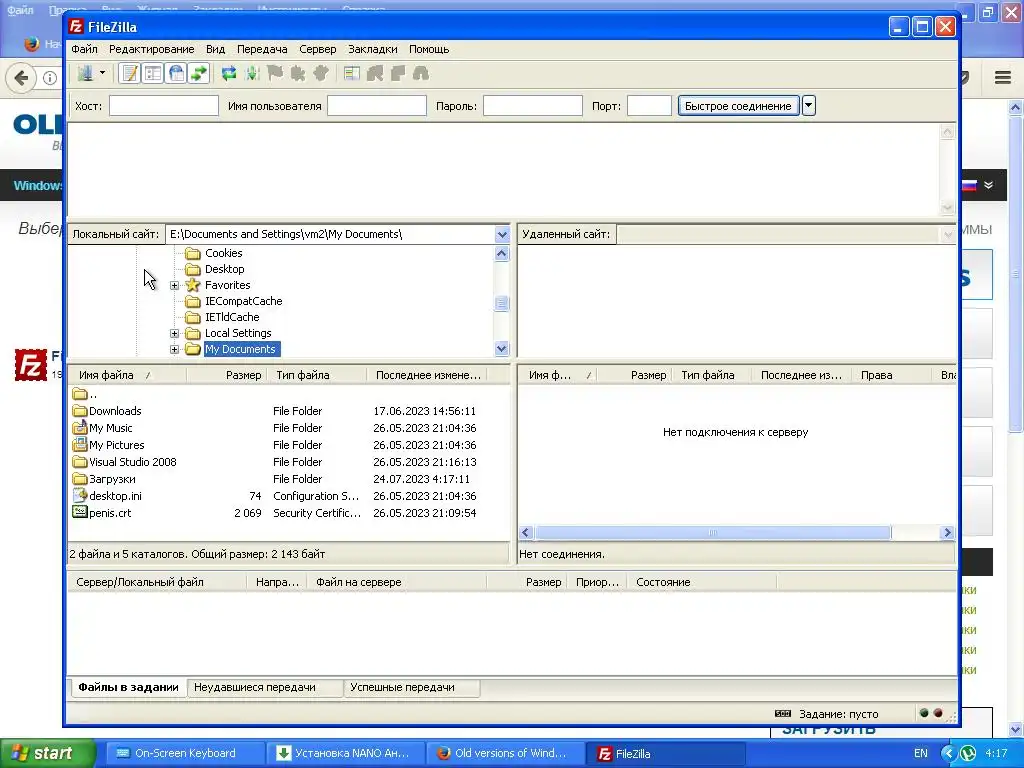Sort local files by Размер header
The height and width of the screenshot is (768, 1024).
click(226, 375)
